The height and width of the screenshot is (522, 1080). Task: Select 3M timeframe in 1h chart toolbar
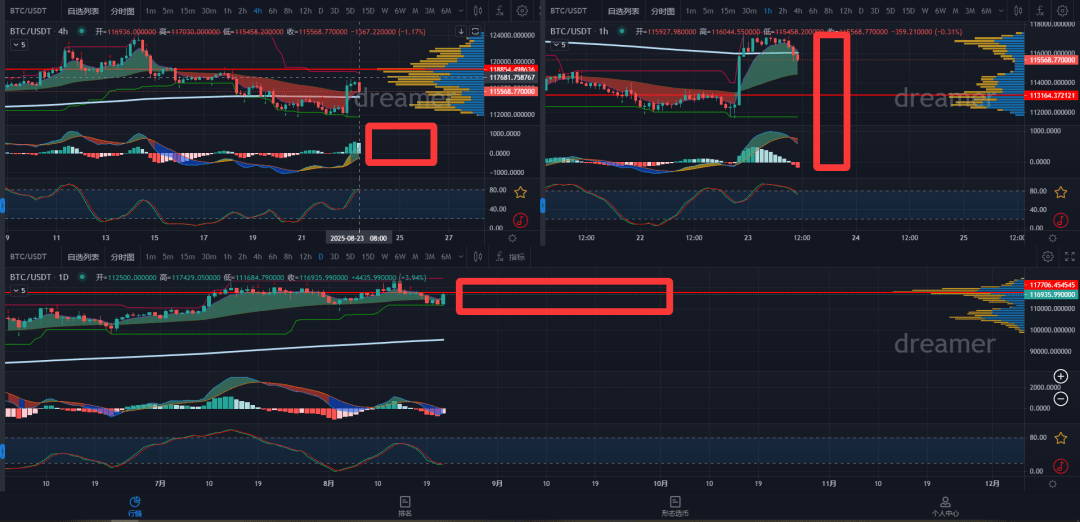coord(969,11)
